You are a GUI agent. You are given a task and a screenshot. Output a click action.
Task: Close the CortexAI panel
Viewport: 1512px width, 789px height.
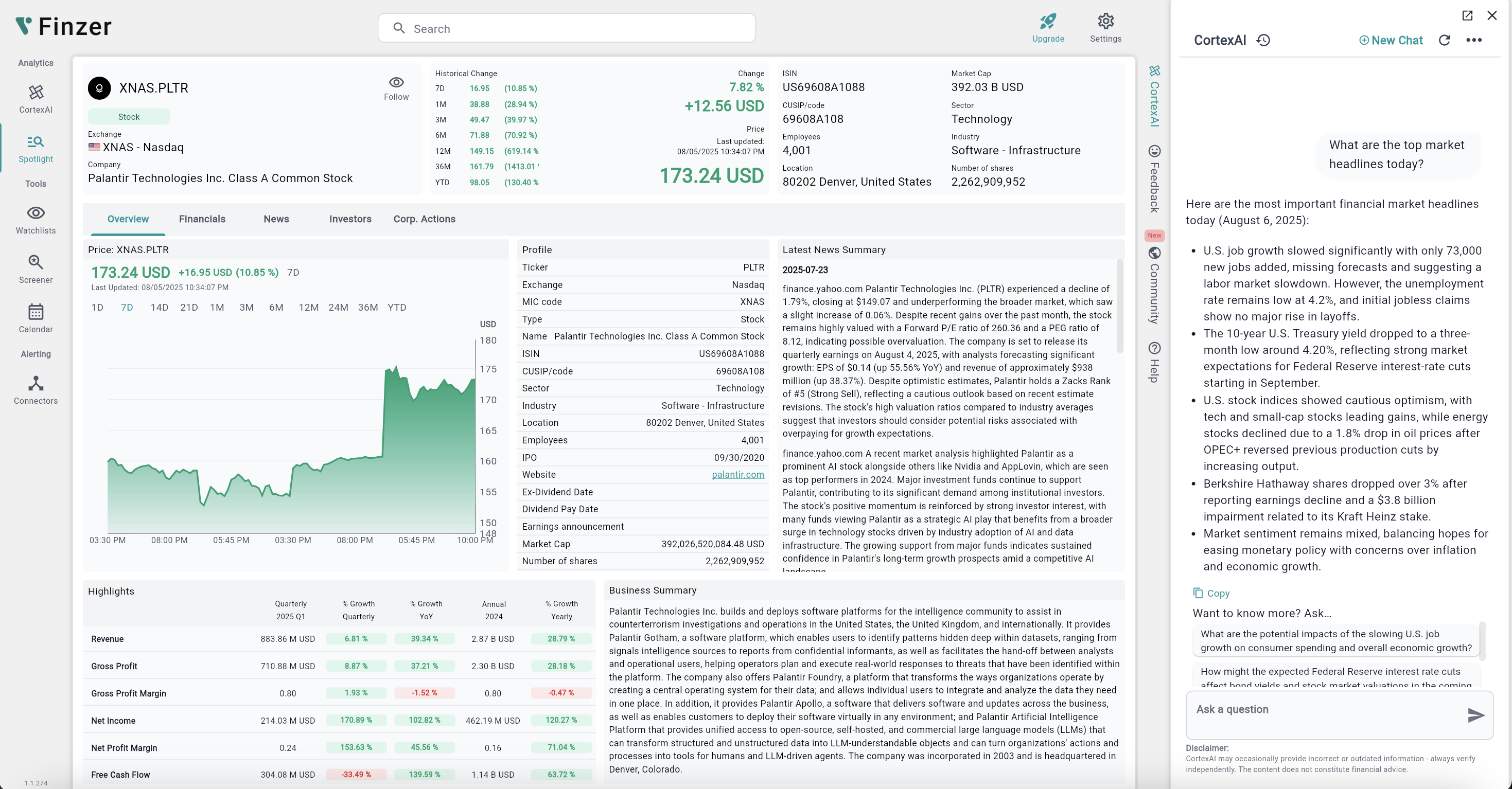[1492, 15]
